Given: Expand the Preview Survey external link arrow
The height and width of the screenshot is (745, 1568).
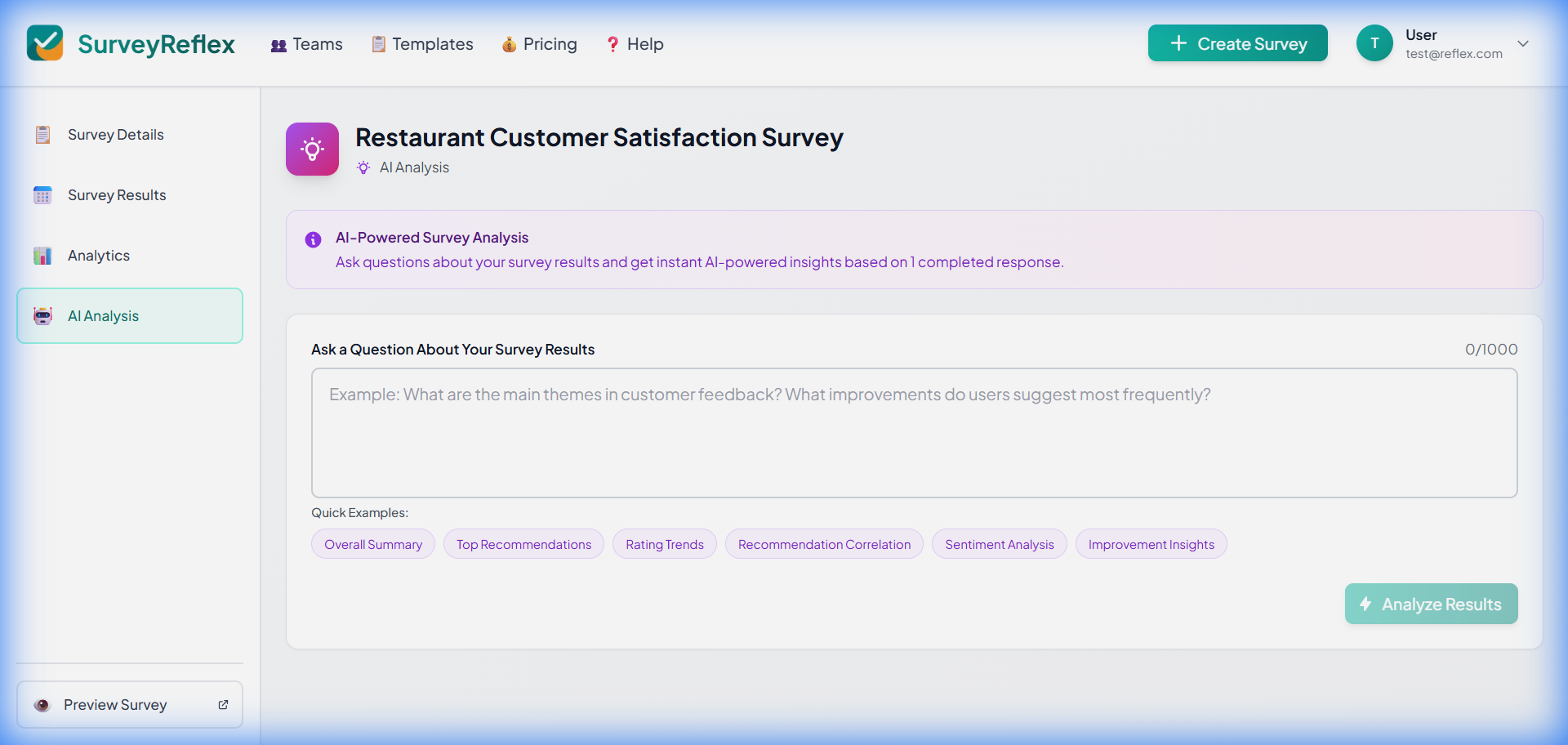Looking at the screenshot, I should 223,704.
